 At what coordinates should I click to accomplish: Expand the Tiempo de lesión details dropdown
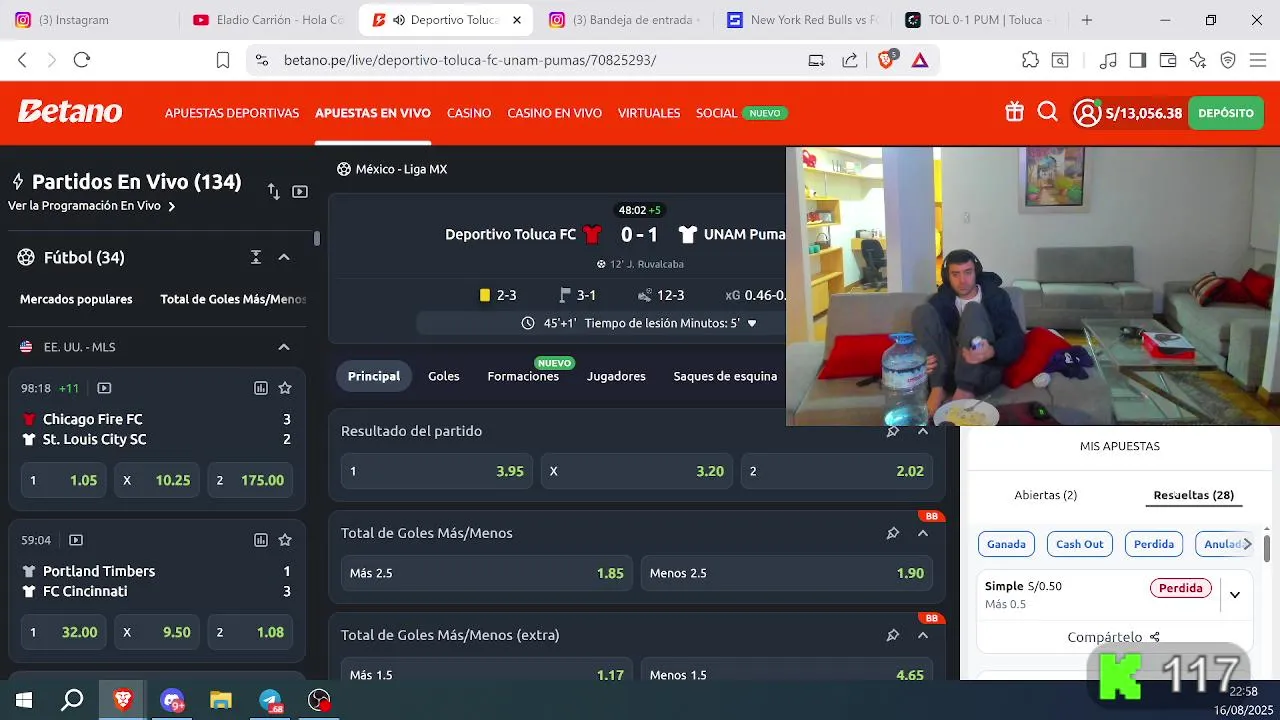click(x=752, y=323)
